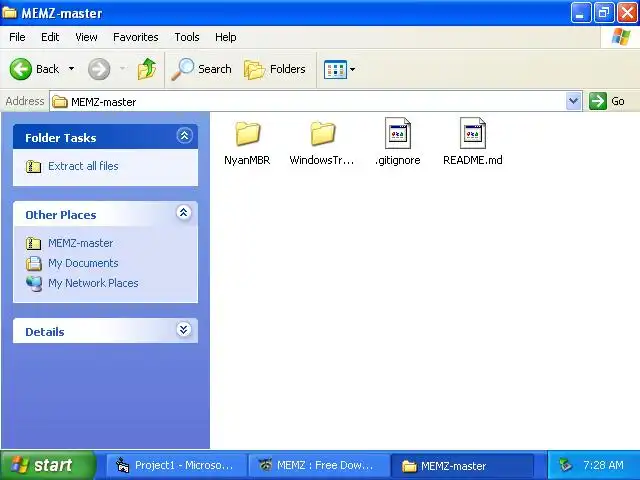
Task: Click the Extract all files zip icon
Action: tap(33, 166)
